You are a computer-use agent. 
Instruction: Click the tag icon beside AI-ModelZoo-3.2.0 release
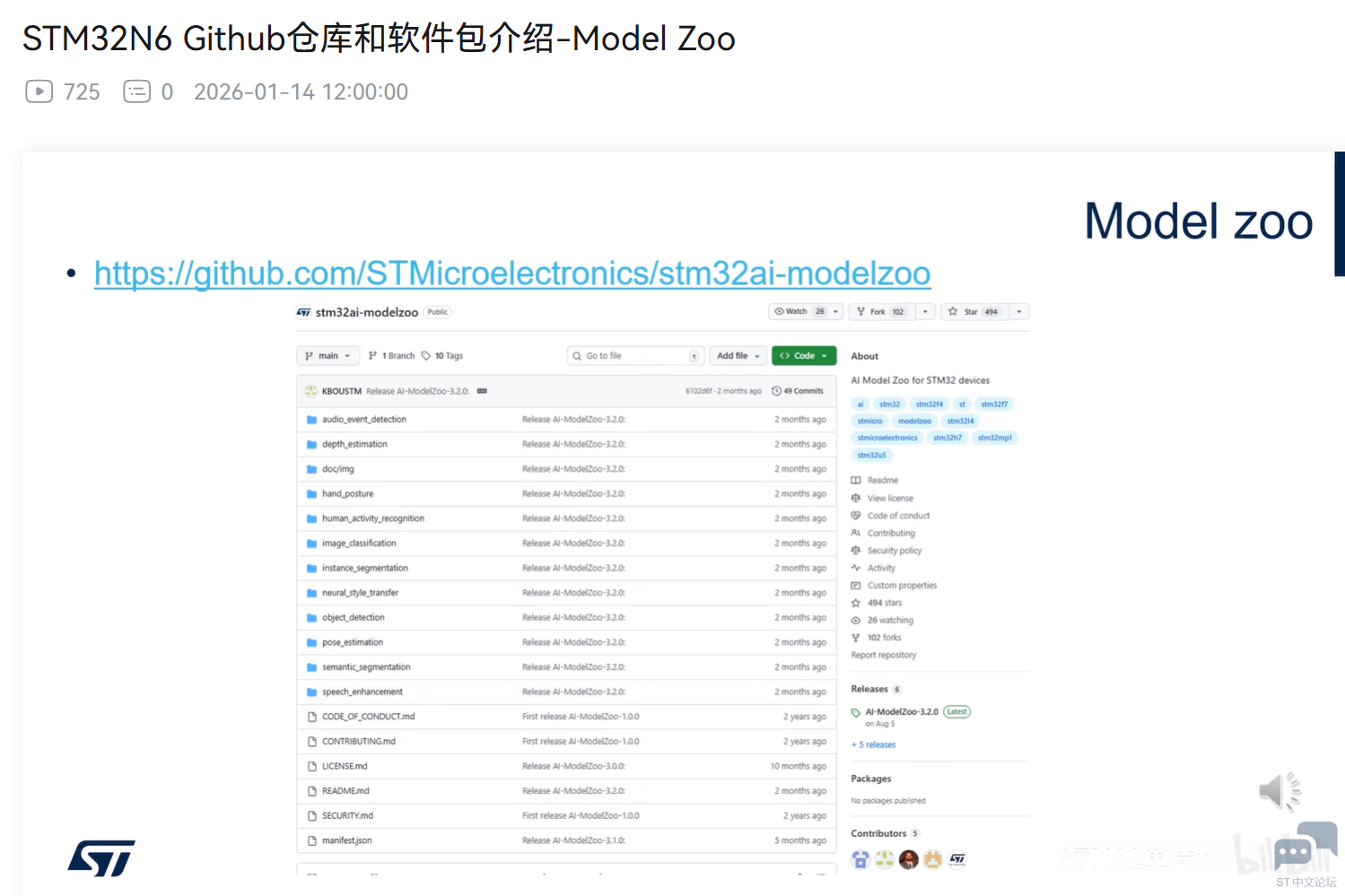(x=856, y=713)
